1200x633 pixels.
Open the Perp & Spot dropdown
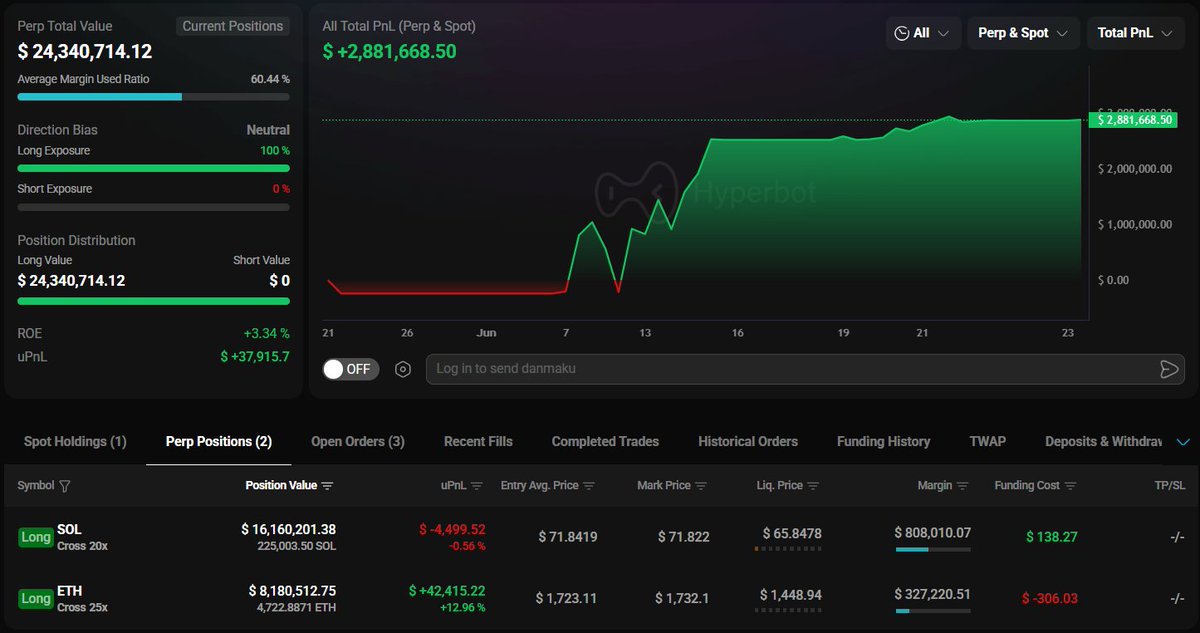[1023, 33]
